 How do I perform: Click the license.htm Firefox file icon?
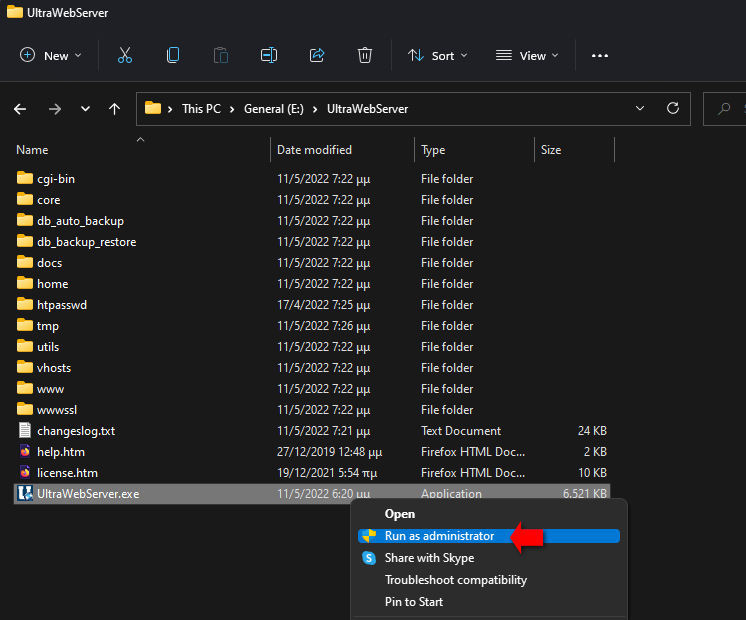pos(25,472)
